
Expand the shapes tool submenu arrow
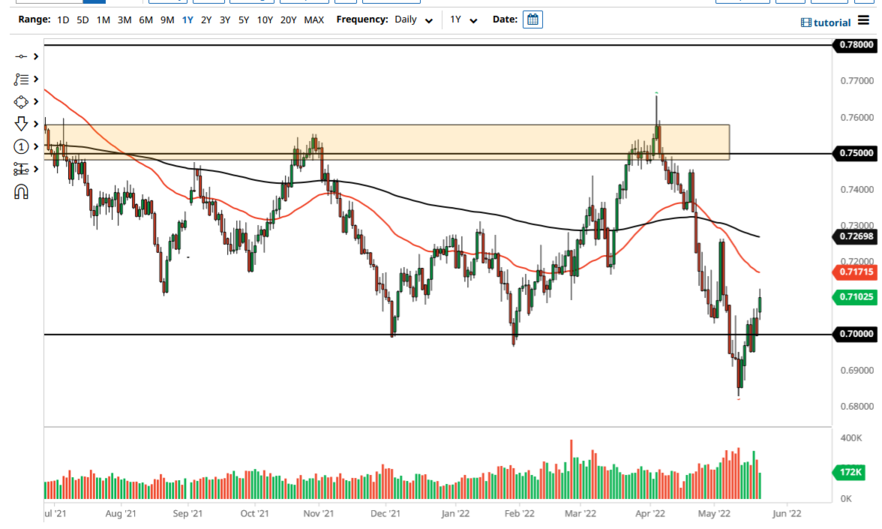click(36, 102)
